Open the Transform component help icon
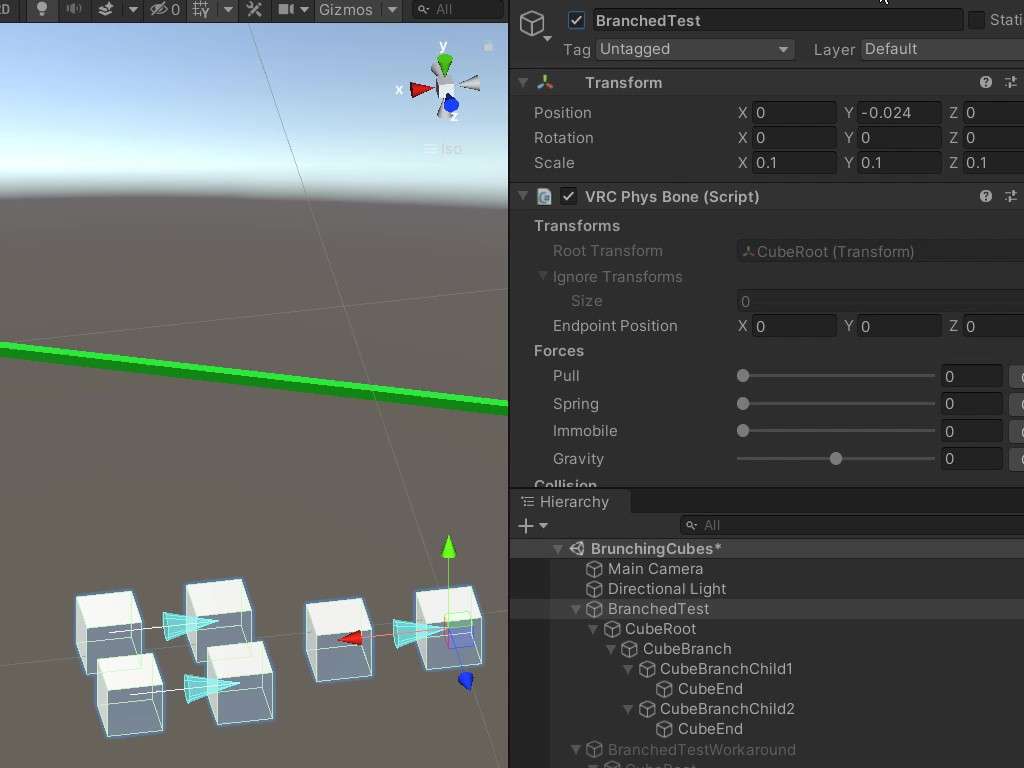The height and width of the screenshot is (768, 1024). click(x=986, y=83)
